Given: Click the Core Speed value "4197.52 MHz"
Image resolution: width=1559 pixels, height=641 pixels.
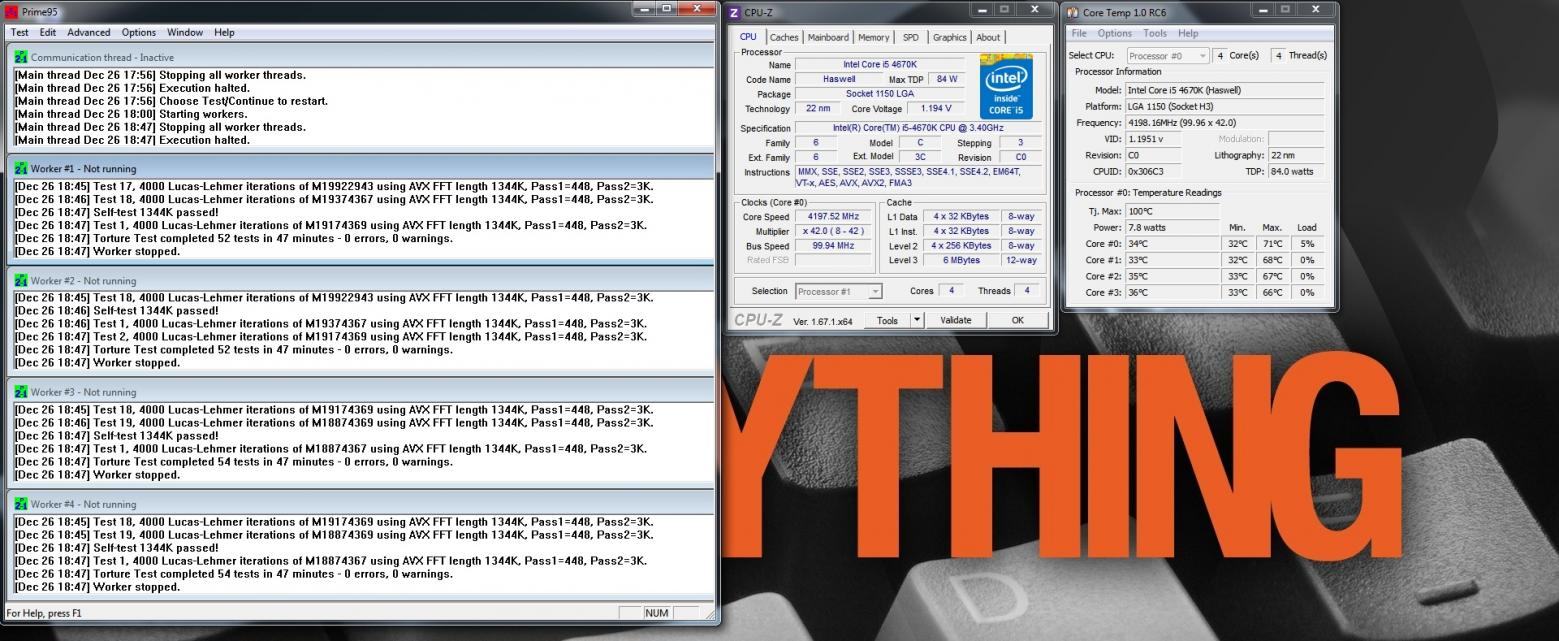Looking at the screenshot, I should [x=834, y=216].
